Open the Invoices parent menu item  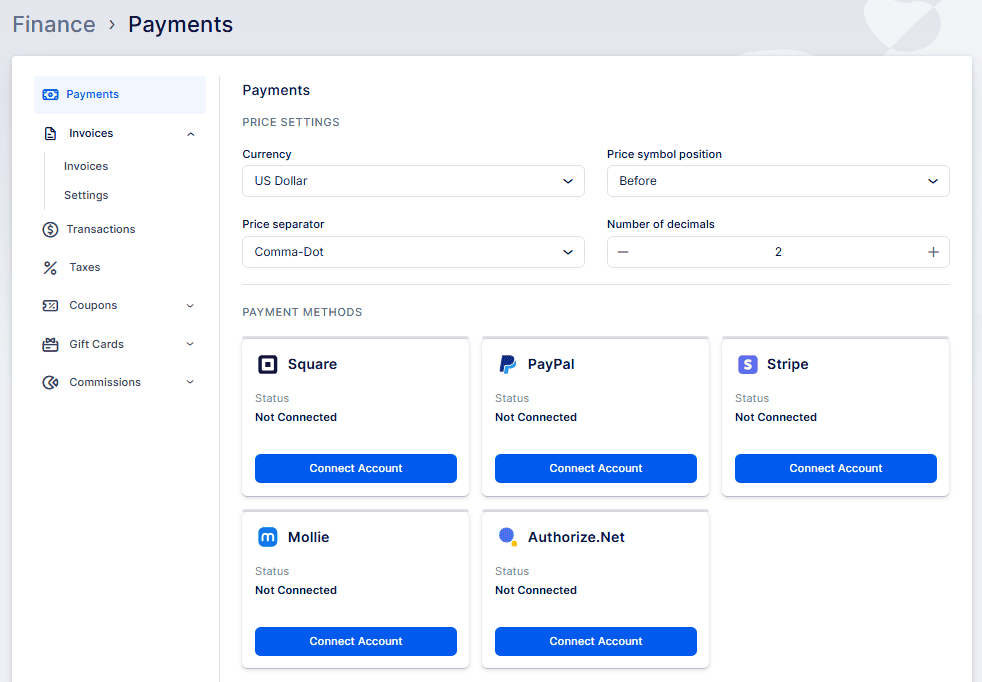120,133
